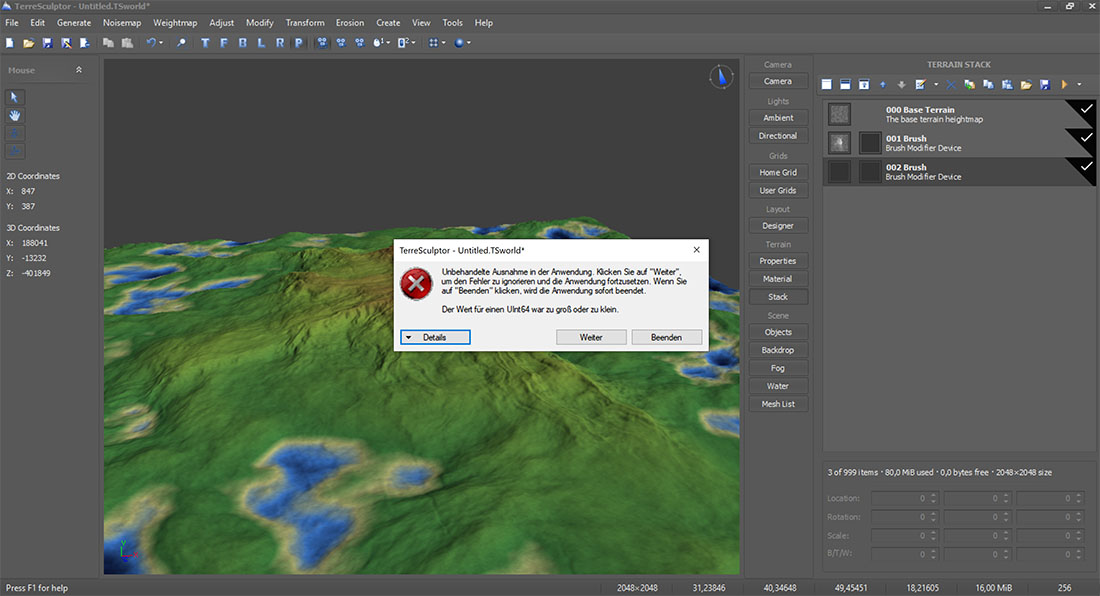
Task: Toggle the checkmark on 001 Brush
Action: [1086, 137]
